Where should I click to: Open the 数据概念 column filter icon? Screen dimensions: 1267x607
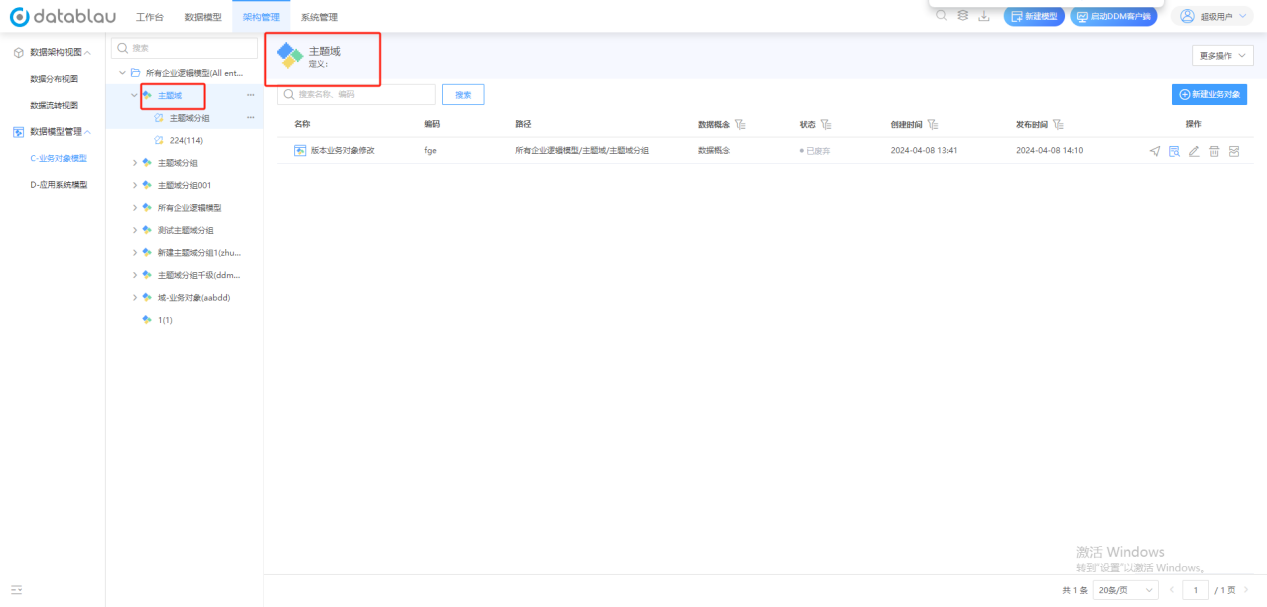coord(740,124)
